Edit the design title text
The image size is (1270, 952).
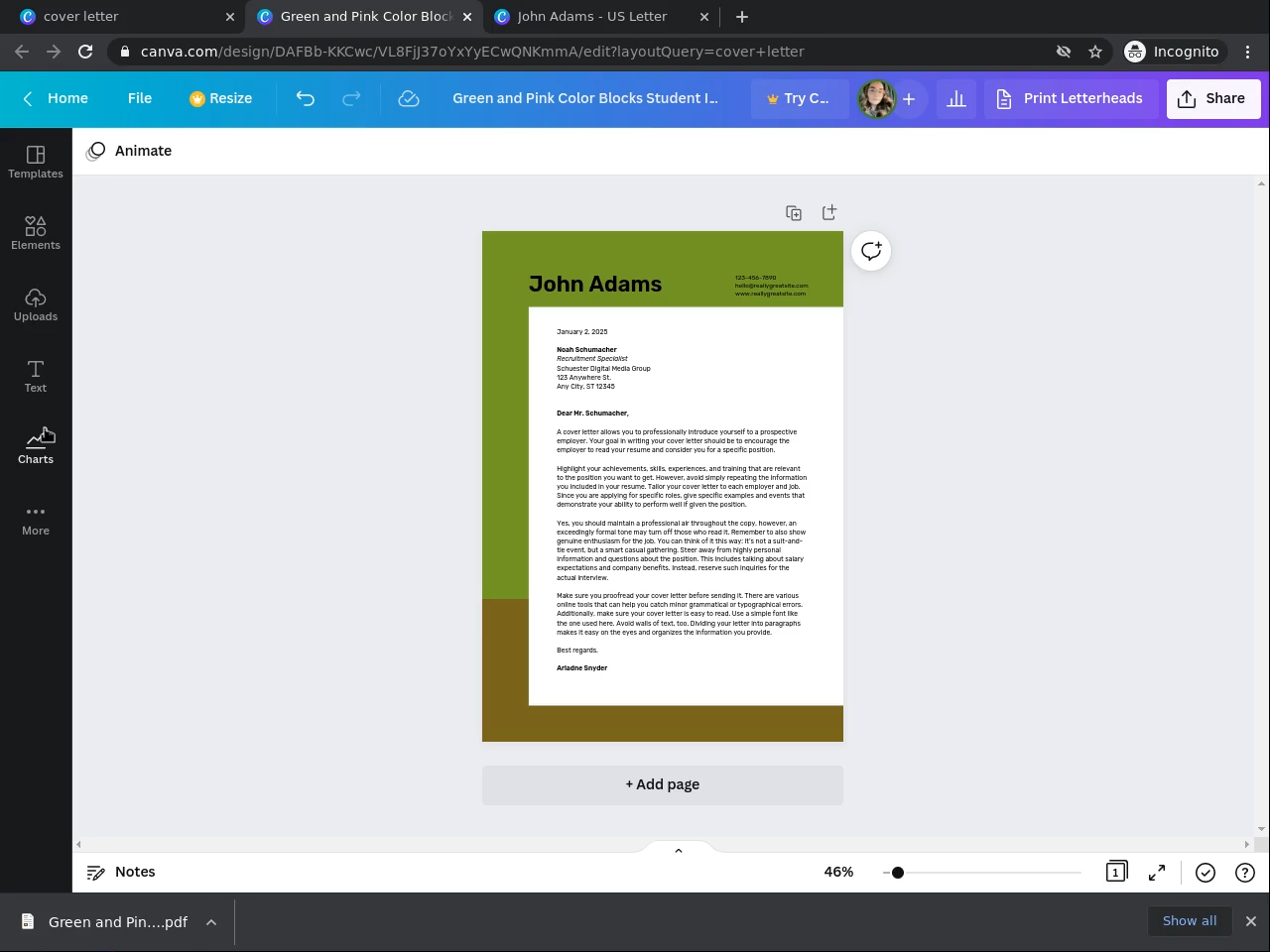pos(585,98)
